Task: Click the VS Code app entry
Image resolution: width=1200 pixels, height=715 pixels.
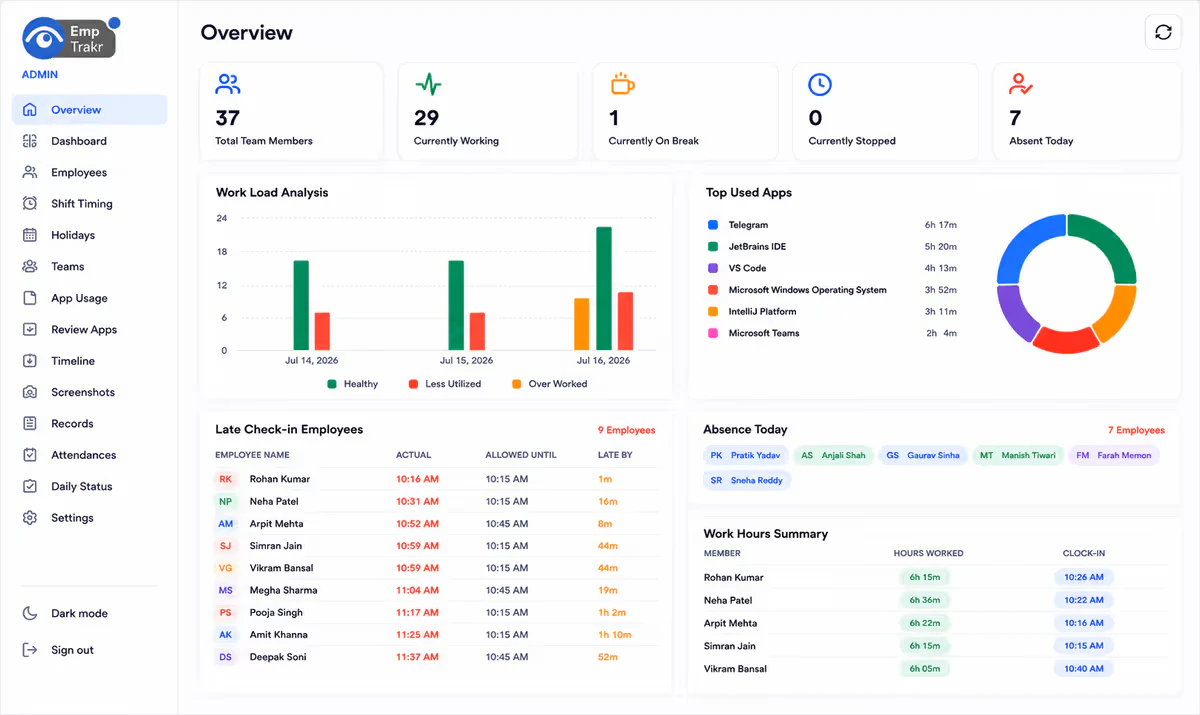Action: click(x=747, y=268)
